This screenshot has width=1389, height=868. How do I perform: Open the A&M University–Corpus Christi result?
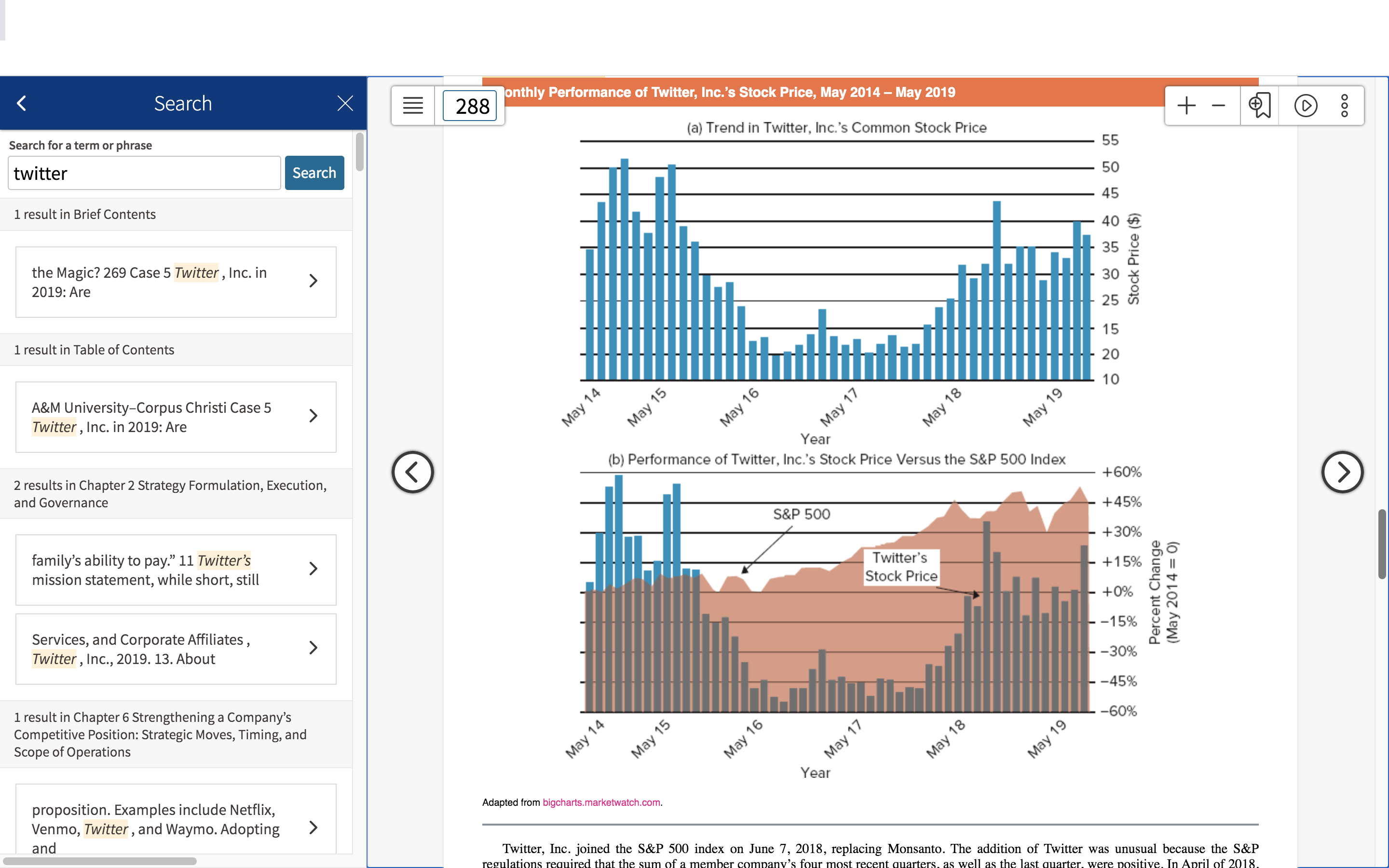coord(176,417)
